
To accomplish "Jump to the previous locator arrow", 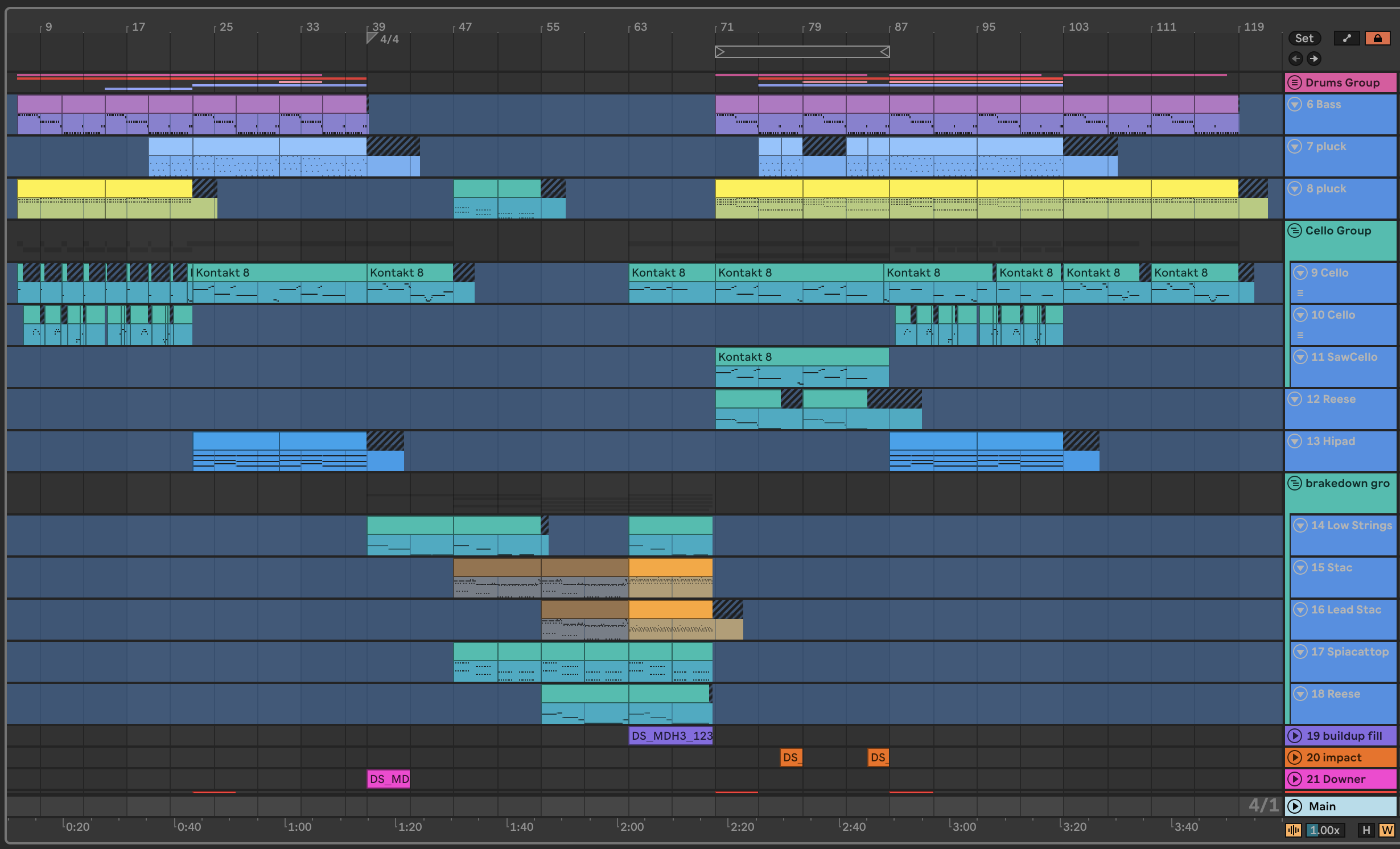I will [1296, 59].
